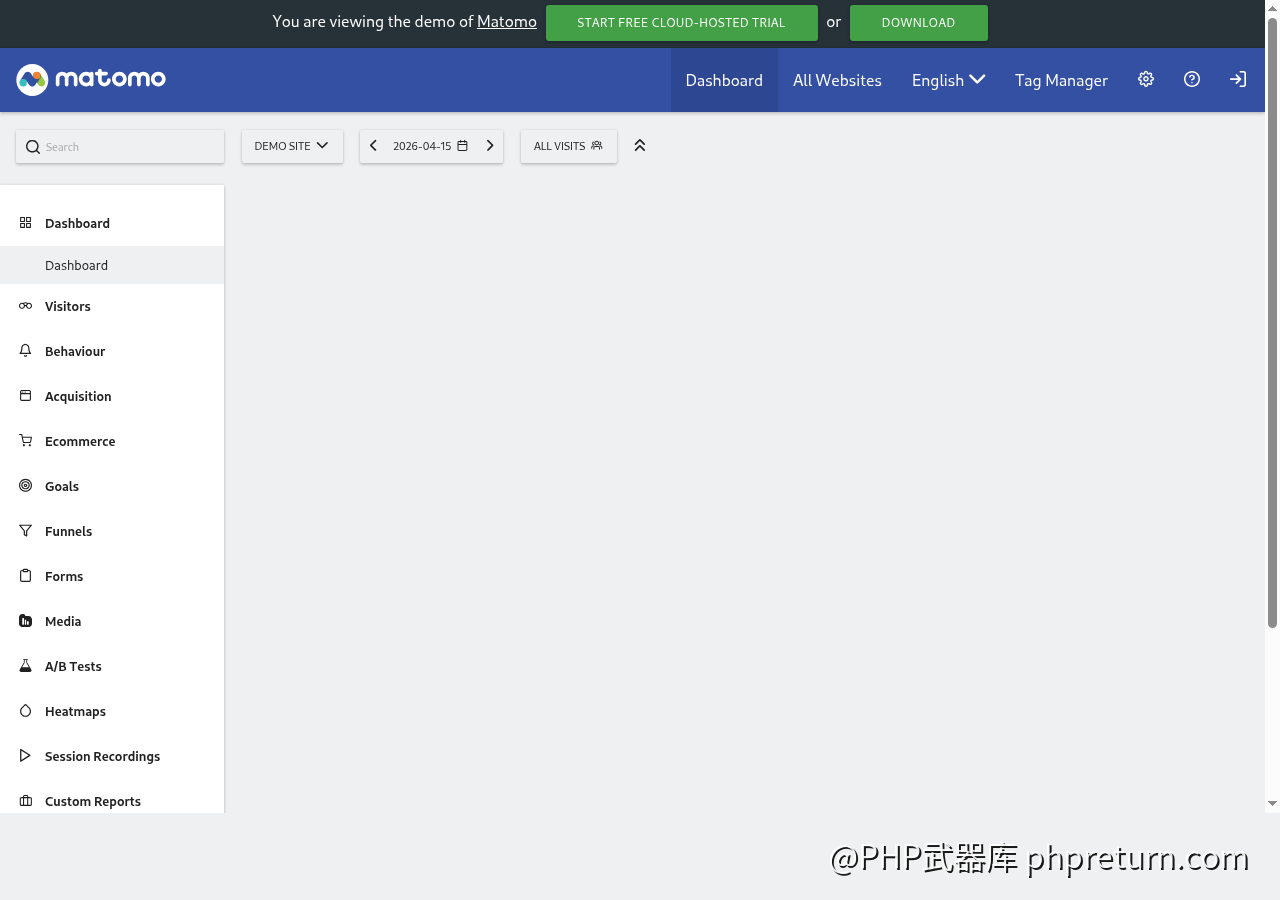Expand the Goals menu section
1280x900 pixels.
click(x=112, y=486)
